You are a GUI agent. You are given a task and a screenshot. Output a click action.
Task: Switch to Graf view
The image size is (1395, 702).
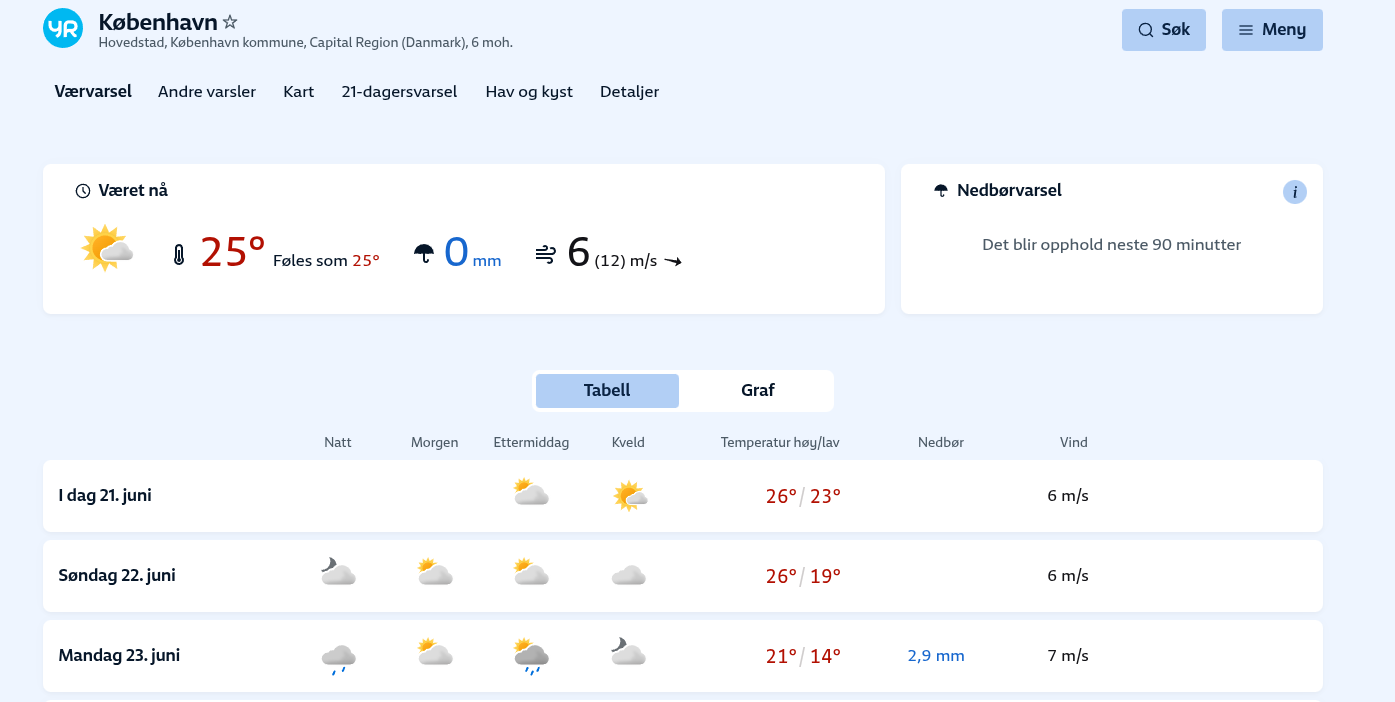coord(758,390)
